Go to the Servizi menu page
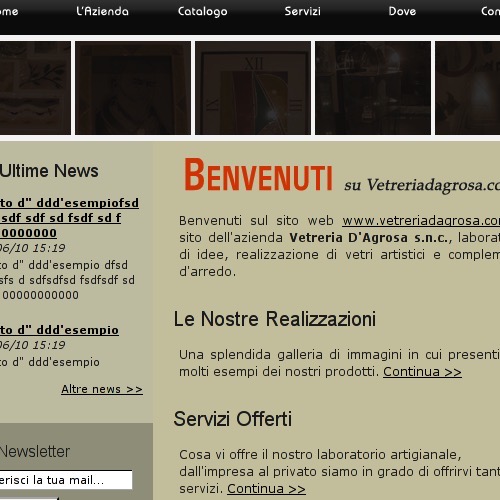 pos(302,11)
